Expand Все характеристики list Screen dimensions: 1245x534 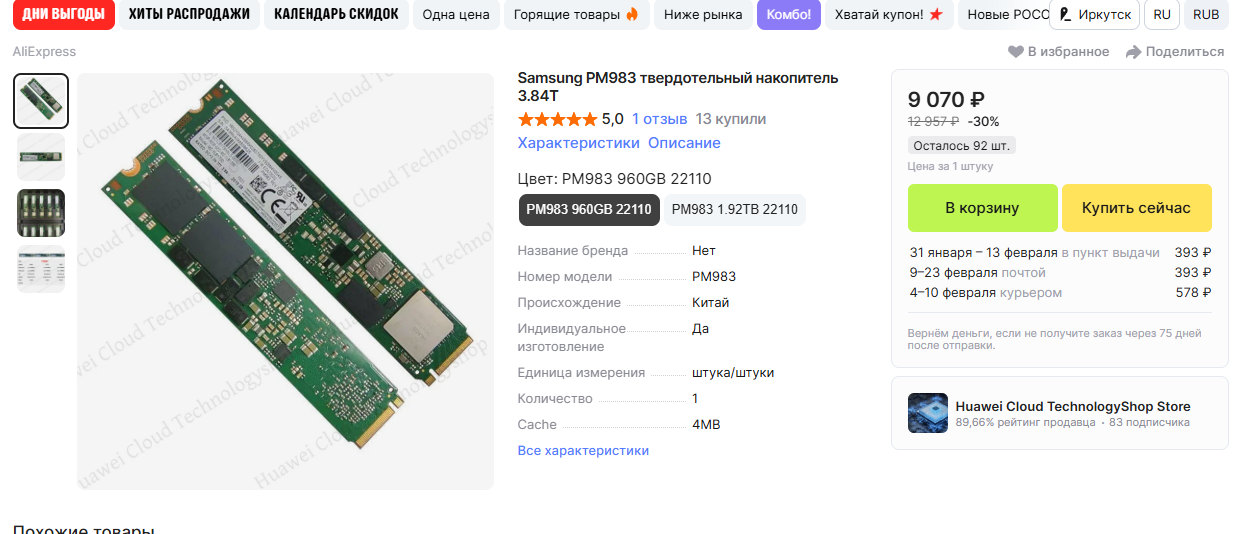click(583, 451)
